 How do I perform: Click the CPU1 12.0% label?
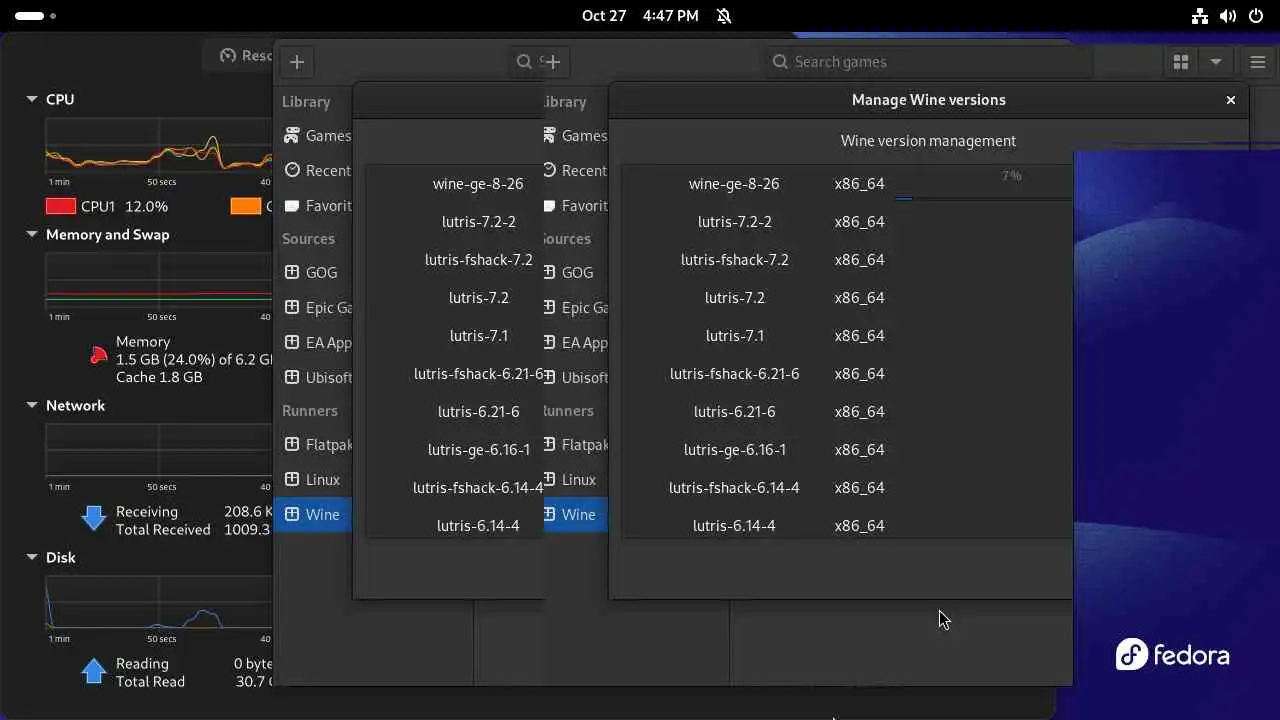(x=124, y=206)
